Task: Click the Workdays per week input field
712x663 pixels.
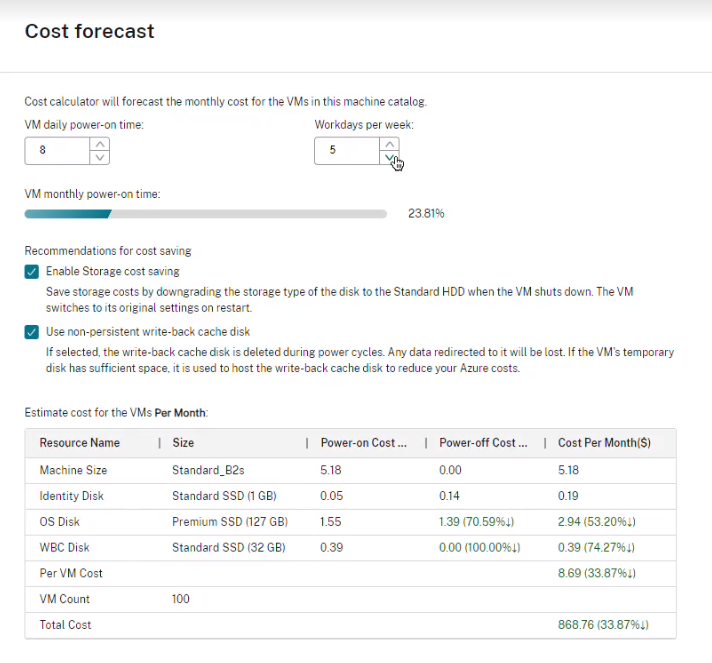Action: tap(346, 151)
